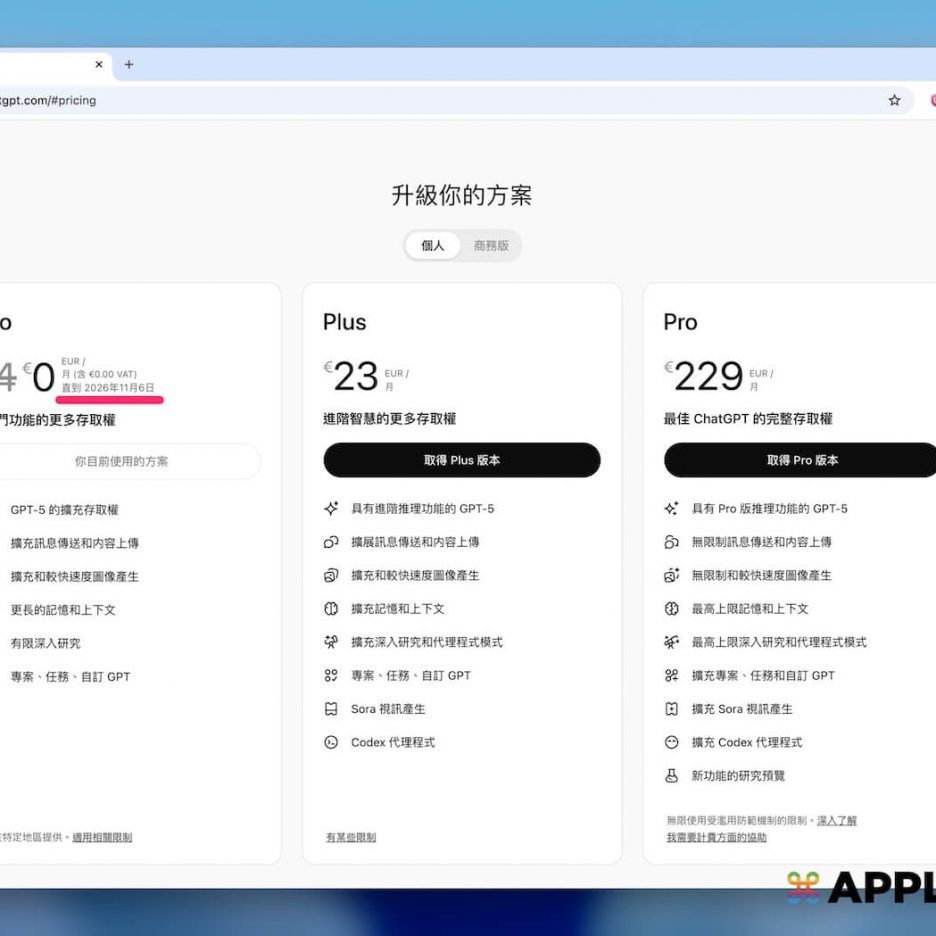Select the 個人 plan toggle
This screenshot has width=936, height=936.
tap(432, 245)
